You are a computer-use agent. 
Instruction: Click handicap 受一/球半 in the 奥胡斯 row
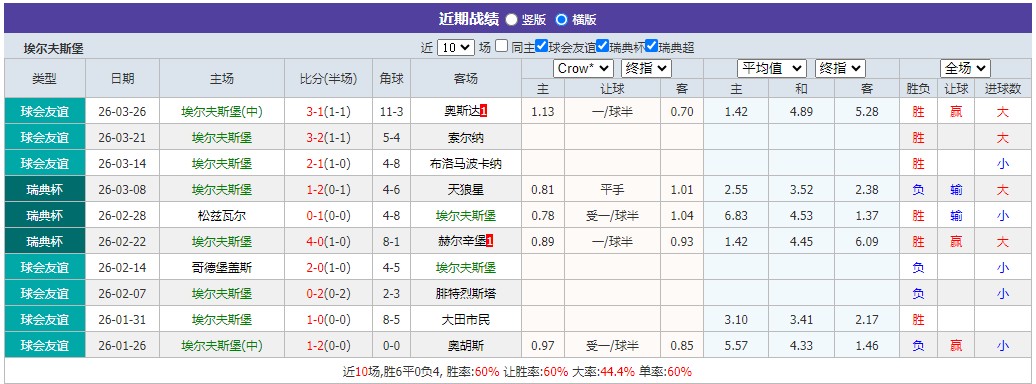pos(612,346)
